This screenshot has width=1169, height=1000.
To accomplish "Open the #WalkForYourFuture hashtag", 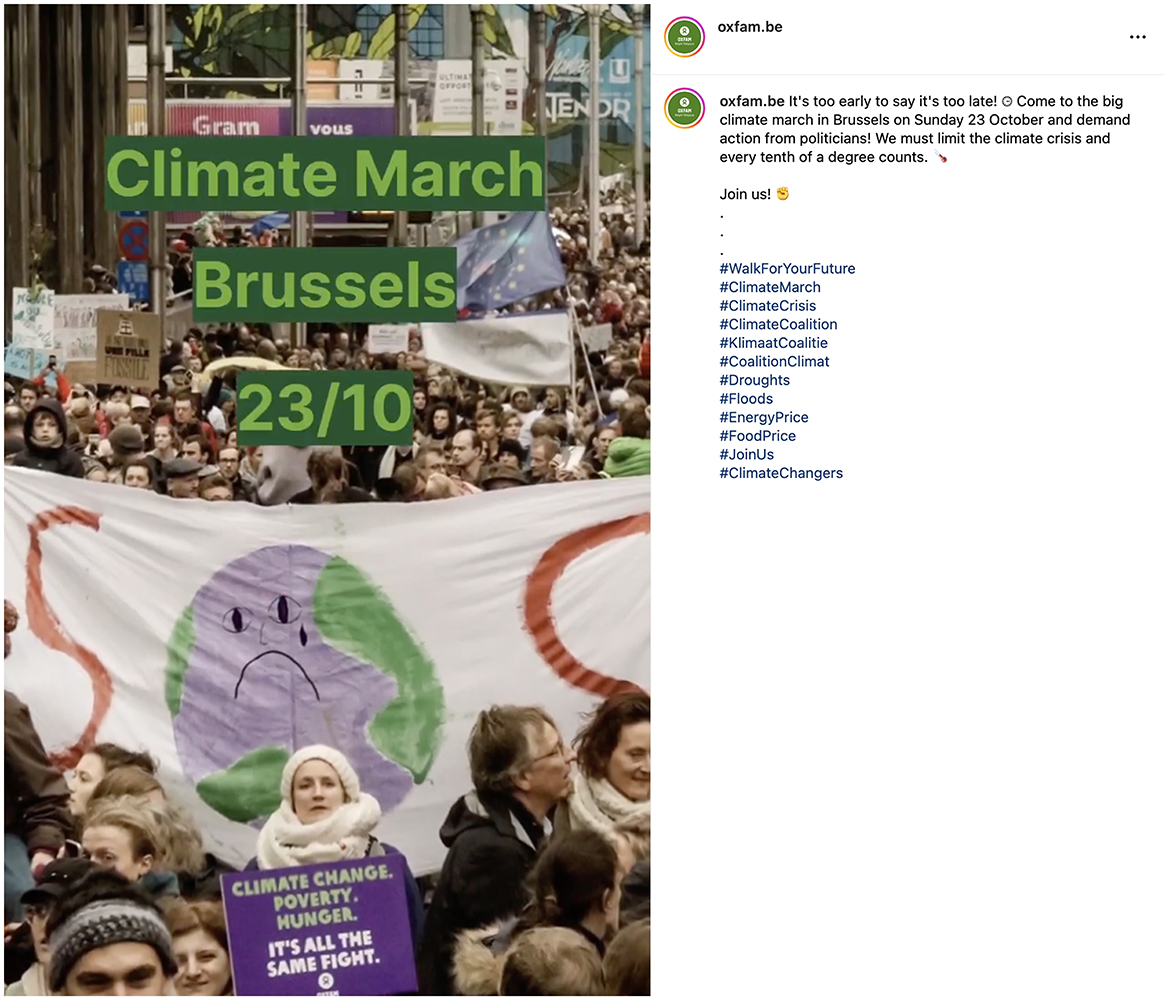I will [787, 268].
